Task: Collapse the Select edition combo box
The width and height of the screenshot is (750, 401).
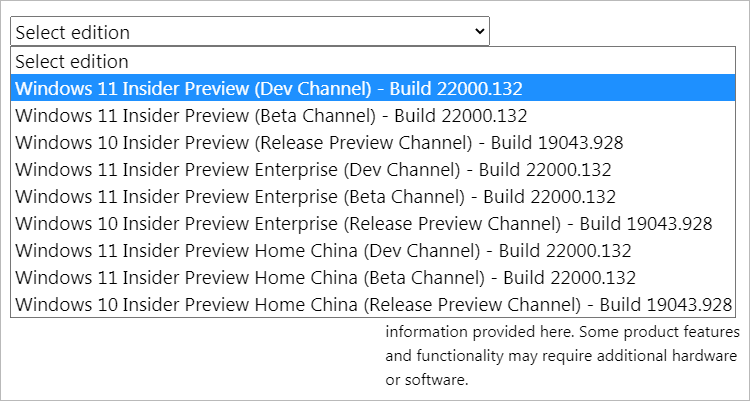Action: [x=250, y=31]
